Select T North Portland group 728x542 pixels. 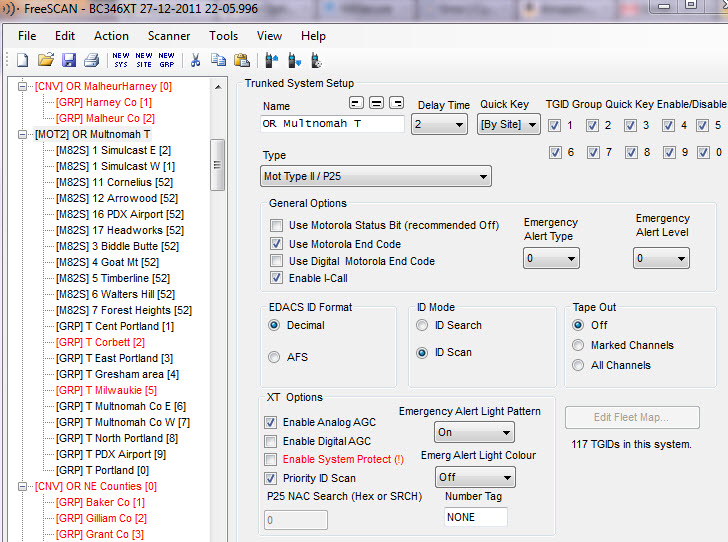(117, 438)
